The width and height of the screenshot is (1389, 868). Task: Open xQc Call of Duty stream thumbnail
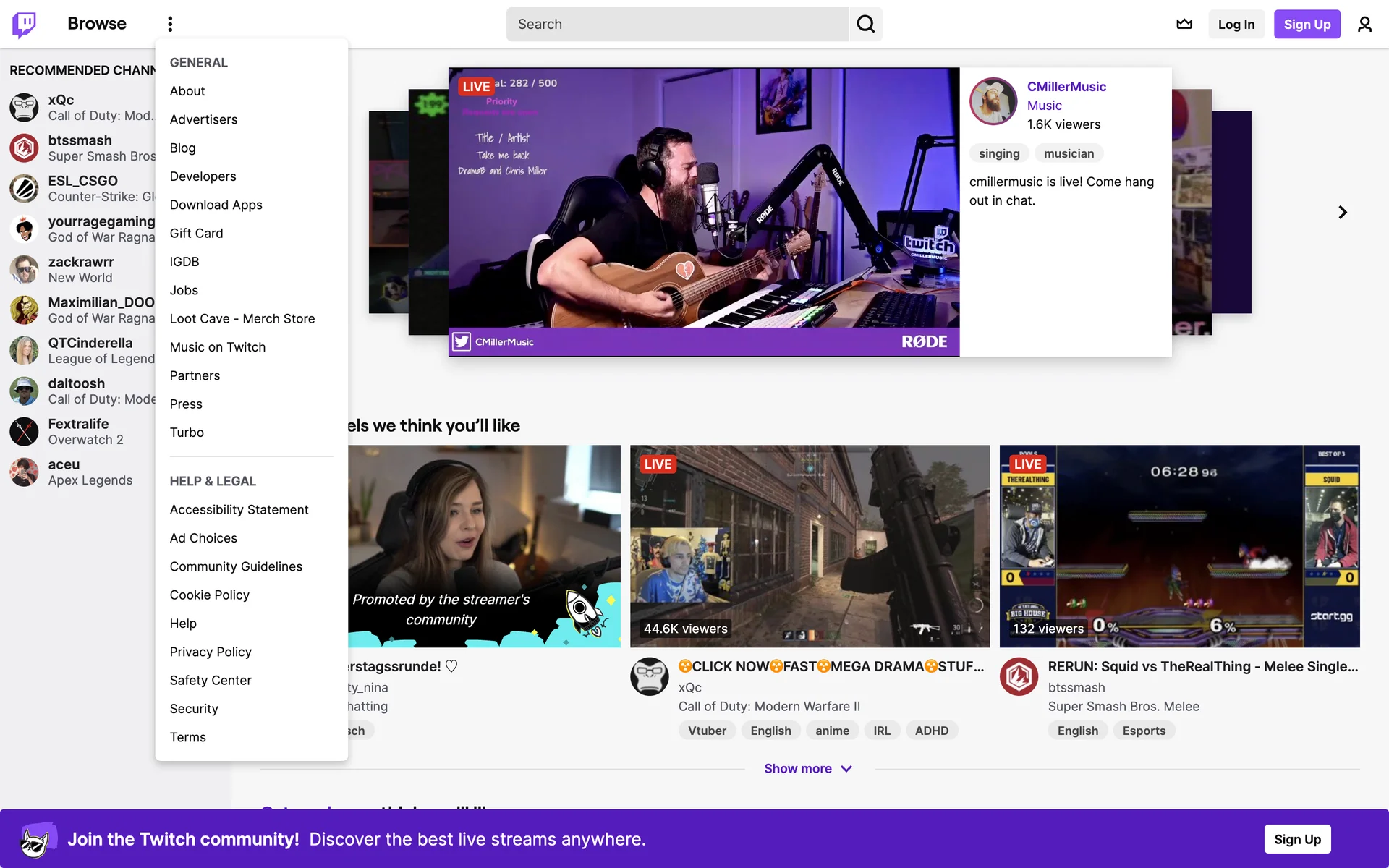pyautogui.click(x=810, y=546)
